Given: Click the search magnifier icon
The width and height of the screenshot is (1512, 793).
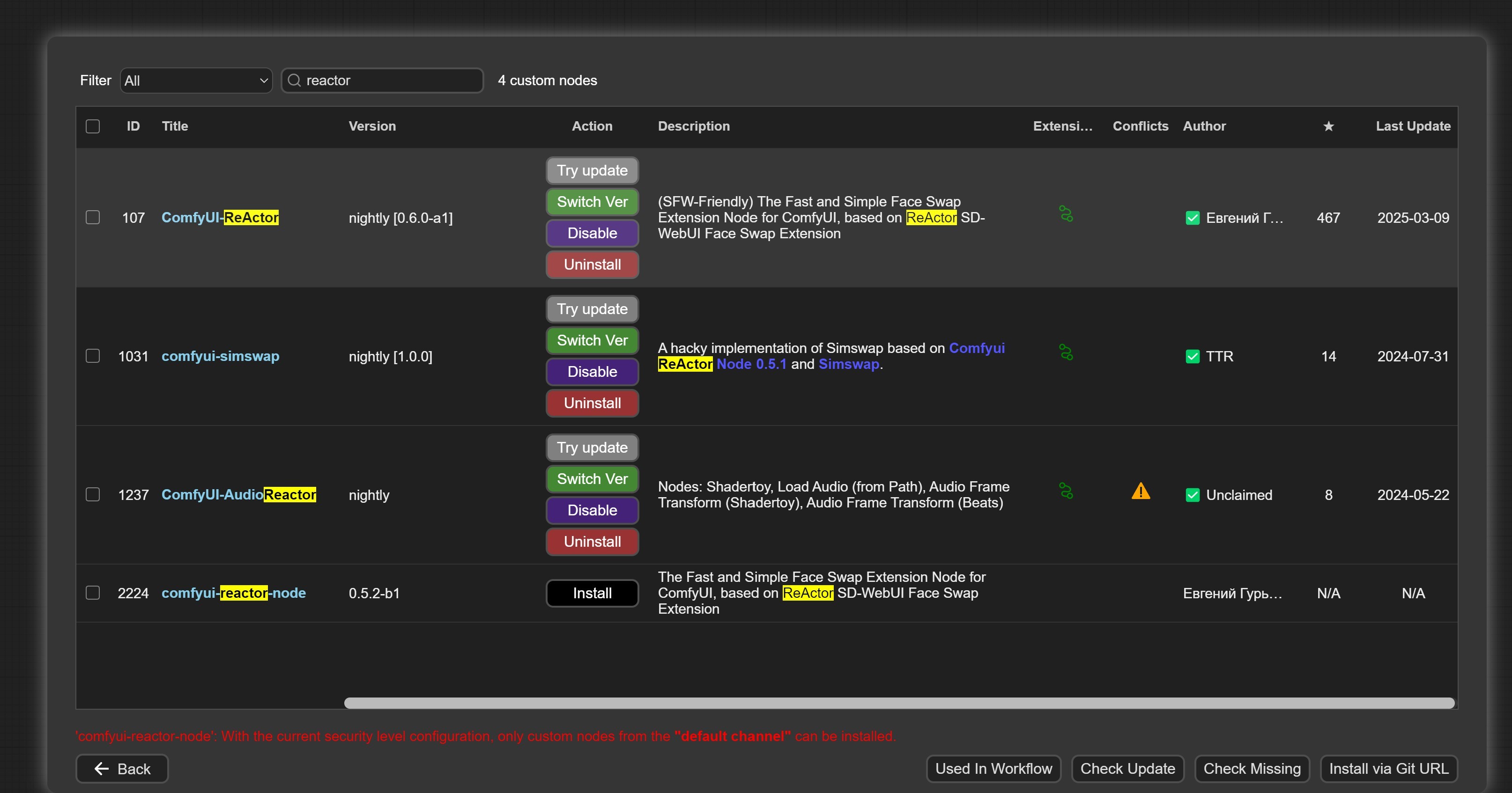Looking at the screenshot, I should click(294, 81).
